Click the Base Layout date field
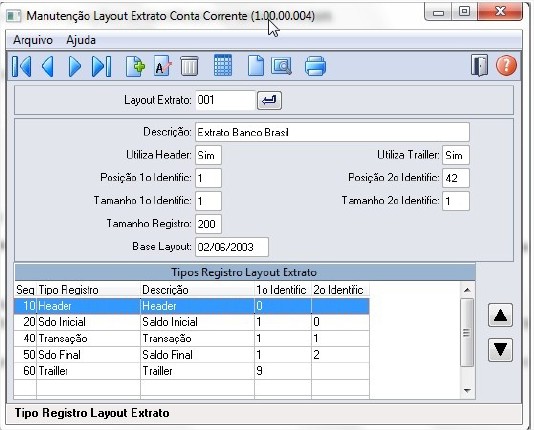 [232, 247]
